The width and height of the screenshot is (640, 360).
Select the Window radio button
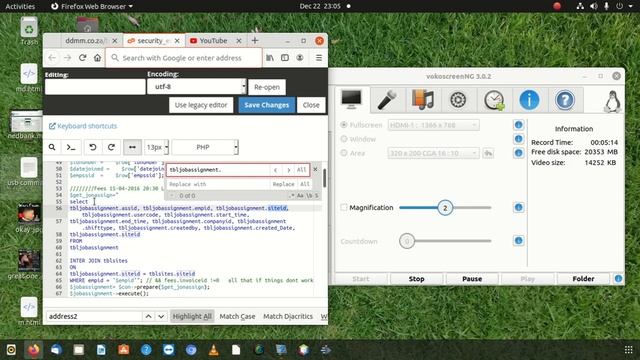[x=344, y=139]
